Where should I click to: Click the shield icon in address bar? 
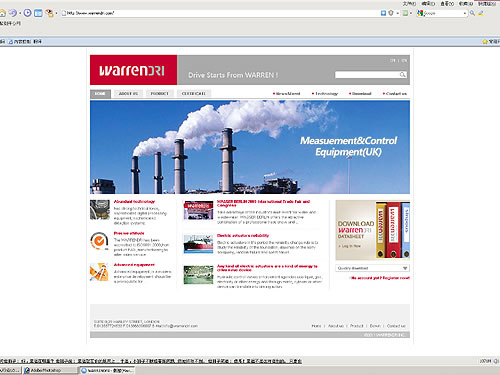(x=391, y=13)
